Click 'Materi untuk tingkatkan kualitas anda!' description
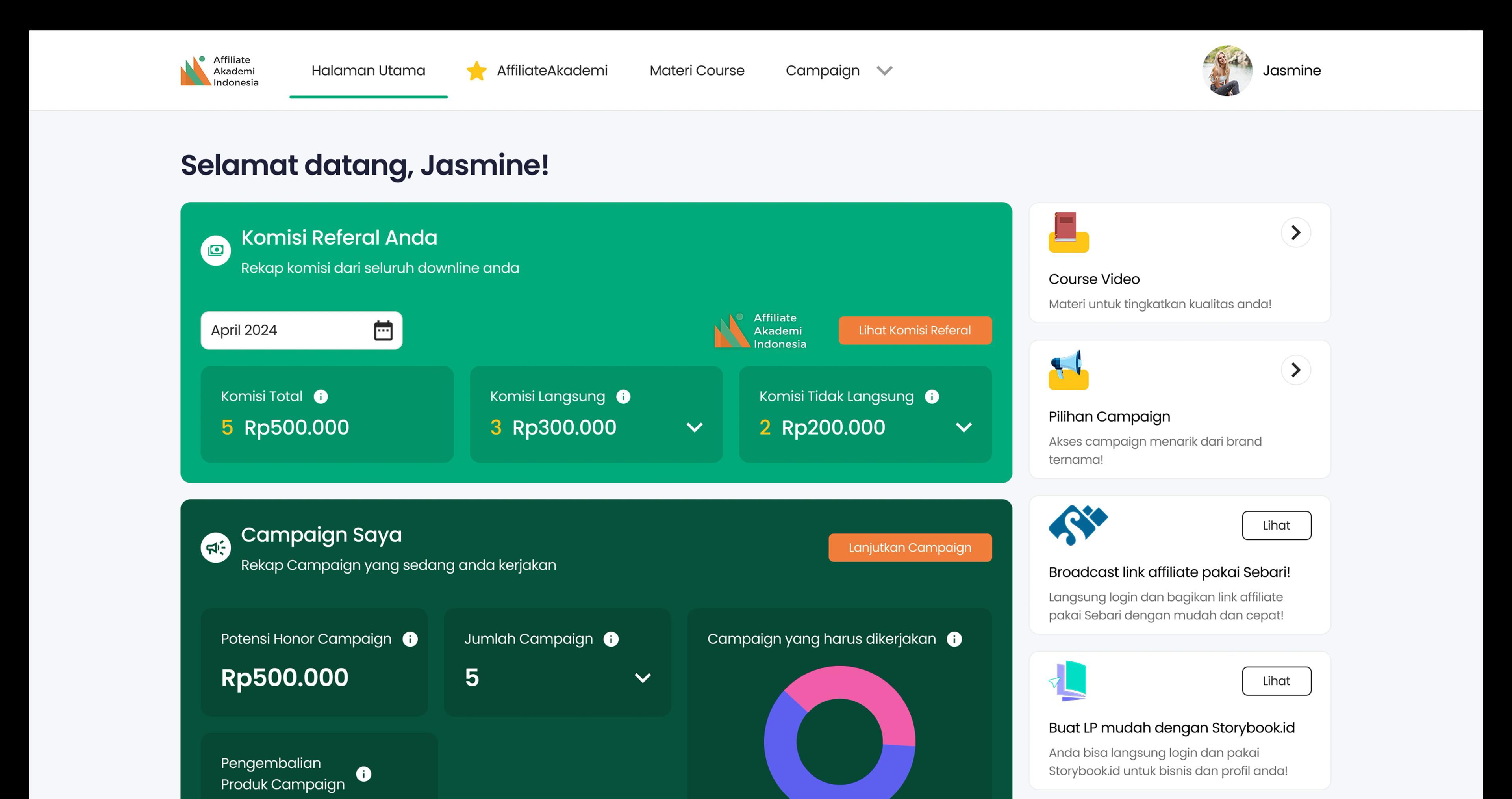This screenshot has width=1512, height=799. 1160,304
